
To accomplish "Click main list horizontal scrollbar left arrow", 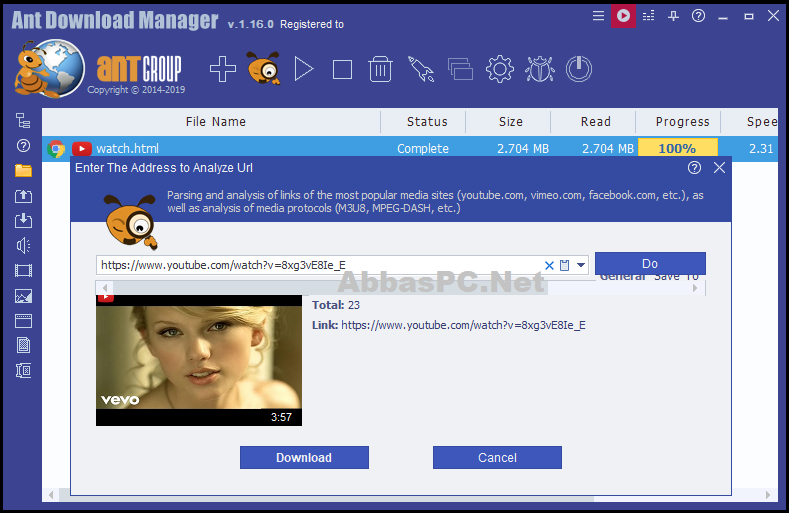I will point(51,495).
